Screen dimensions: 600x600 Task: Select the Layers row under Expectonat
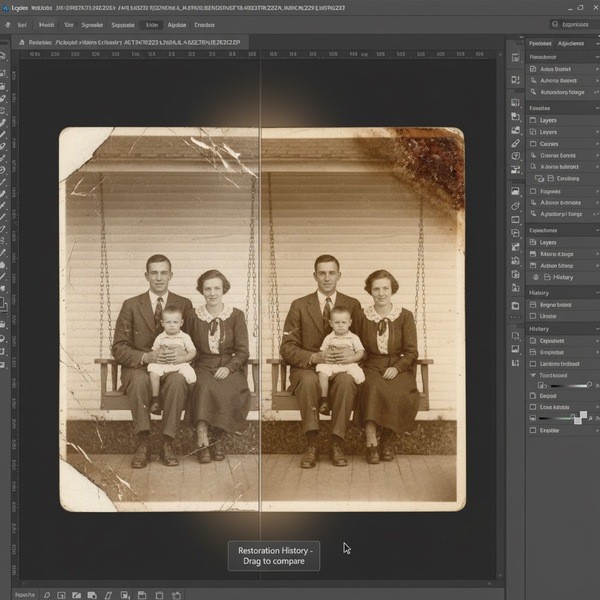coord(563,242)
